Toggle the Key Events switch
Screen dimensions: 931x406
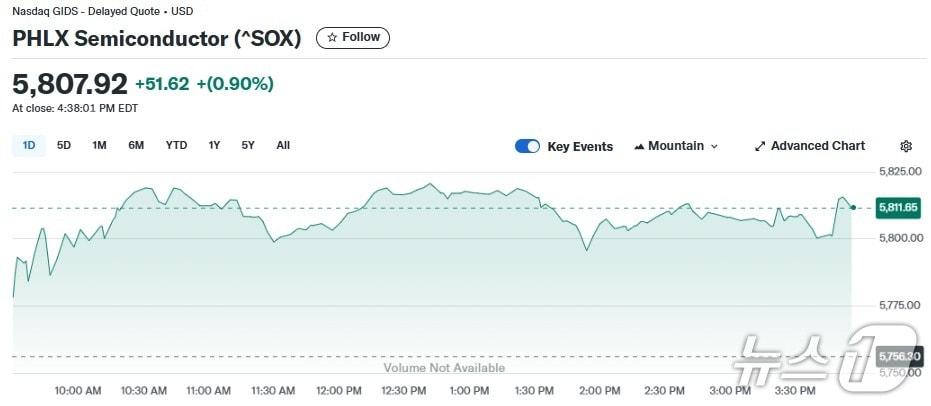pos(527,146)
